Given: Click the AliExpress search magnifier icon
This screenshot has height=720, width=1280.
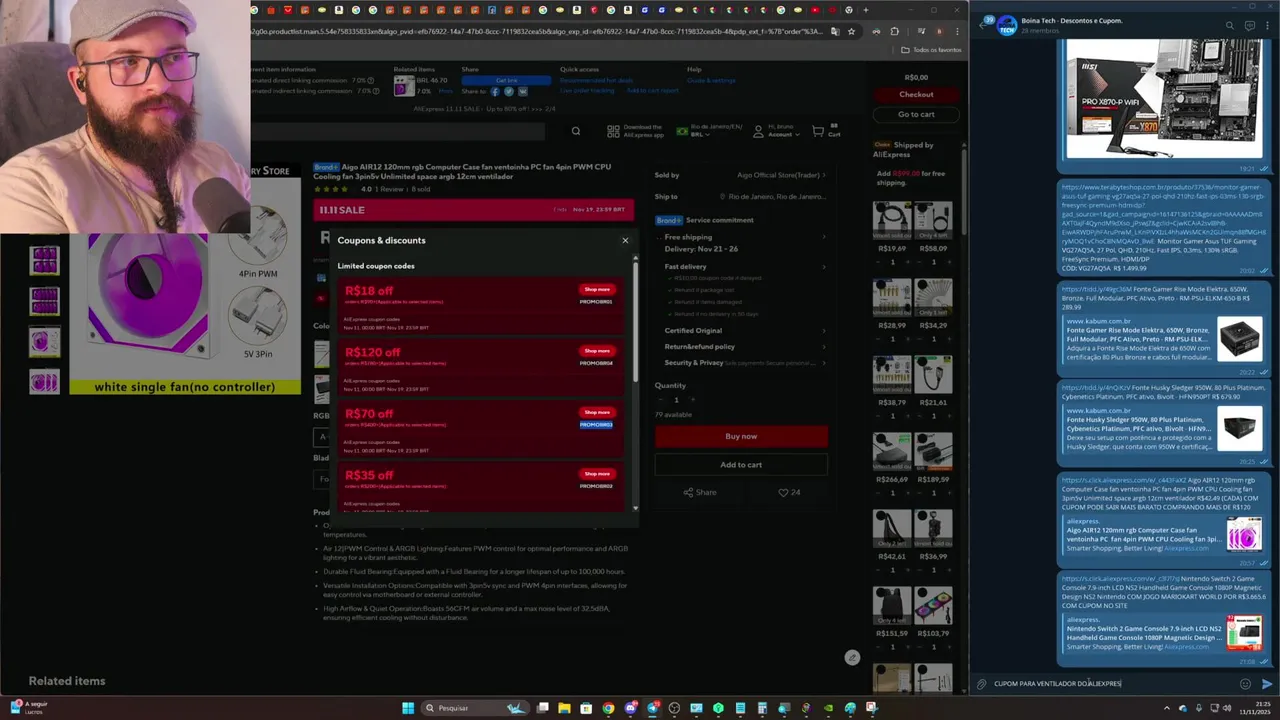Looking at the screenshot, I should point(575,131).
